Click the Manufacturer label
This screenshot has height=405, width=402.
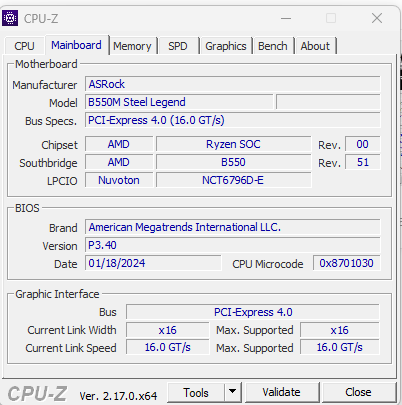pyautogui.click(x=45, y=85)
